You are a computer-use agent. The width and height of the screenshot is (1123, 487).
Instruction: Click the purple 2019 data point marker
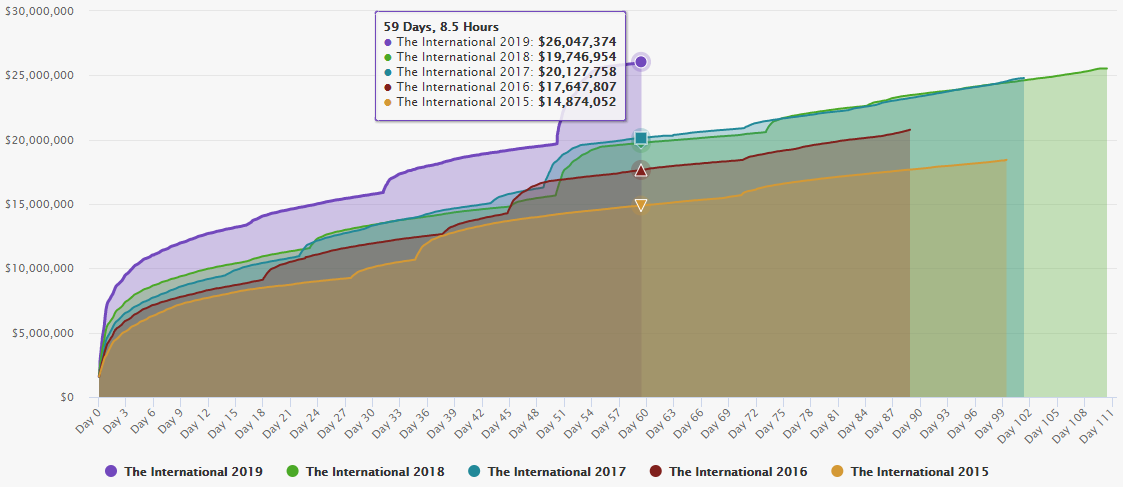[641, 62]
